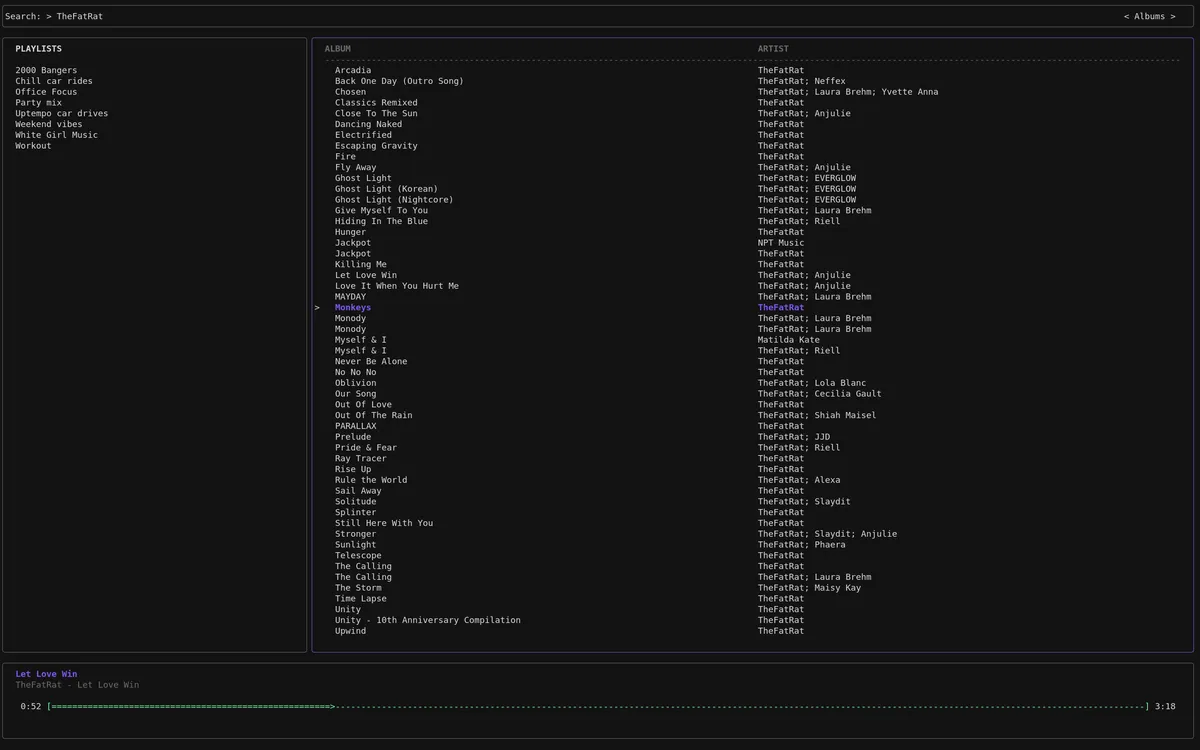
Task: Click the left arrow beside Albums
Action: pos(1126,17)
